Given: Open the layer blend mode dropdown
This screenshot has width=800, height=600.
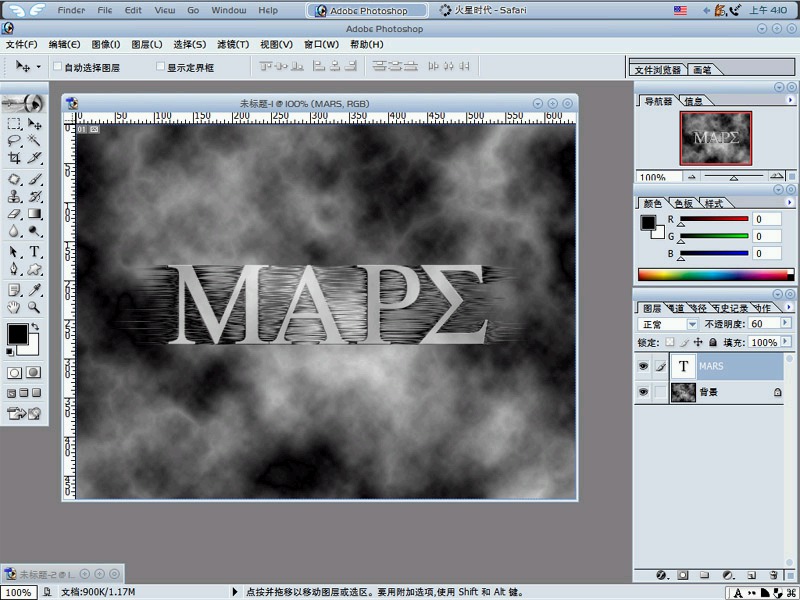Looking at the screenshot, I should (691, 324).
